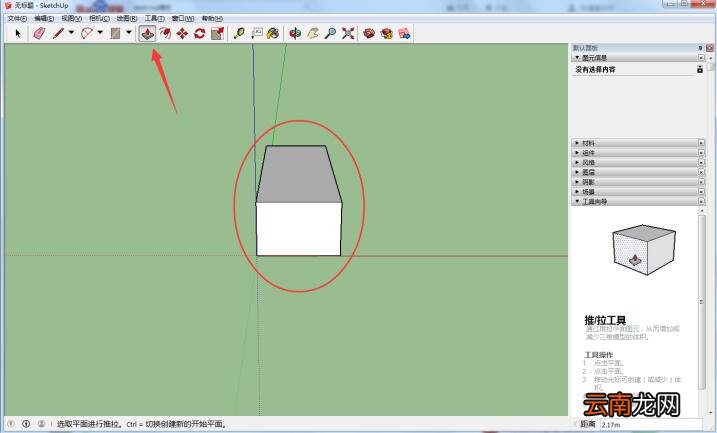Open the 窗口(W) menu
Image resolution: width=717 pixels, height=433 pixels.
pyautogui.click(x=183, y=18)
